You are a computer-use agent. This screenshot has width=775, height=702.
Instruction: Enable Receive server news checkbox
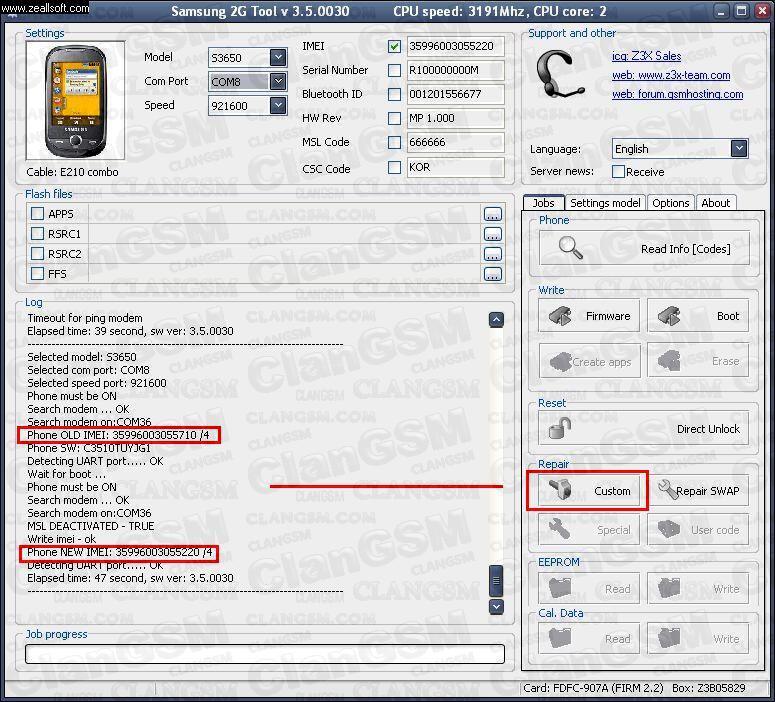(x=618, y=172)
